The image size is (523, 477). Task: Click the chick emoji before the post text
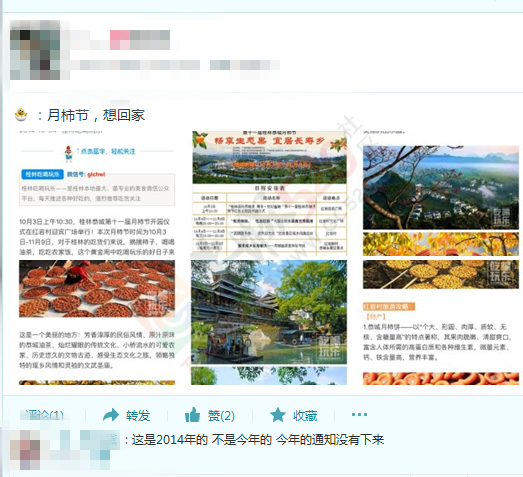pos(21,115)
